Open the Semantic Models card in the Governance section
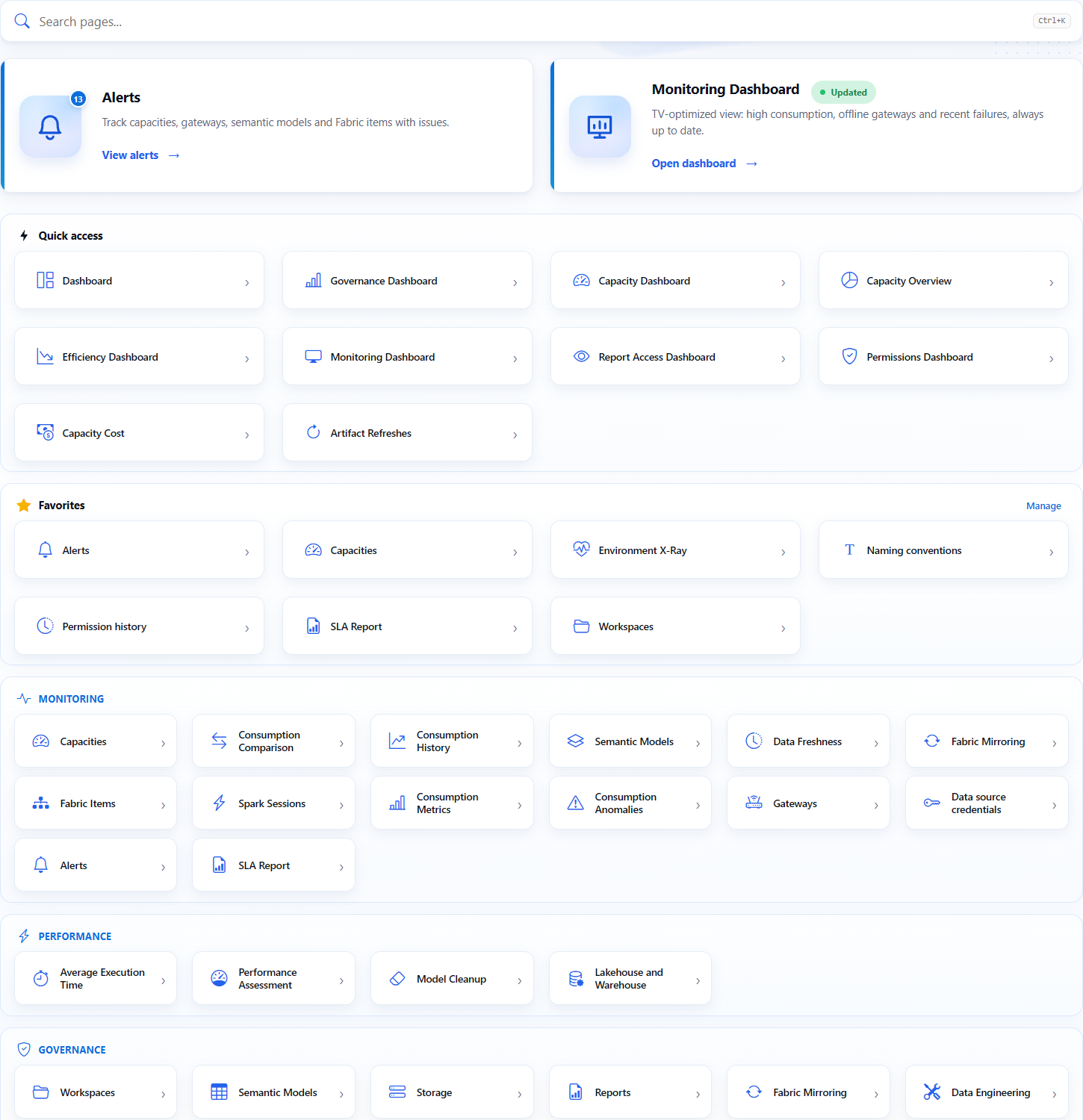This screenshot has height=1120, width=1083. (x=273, y=1092)
